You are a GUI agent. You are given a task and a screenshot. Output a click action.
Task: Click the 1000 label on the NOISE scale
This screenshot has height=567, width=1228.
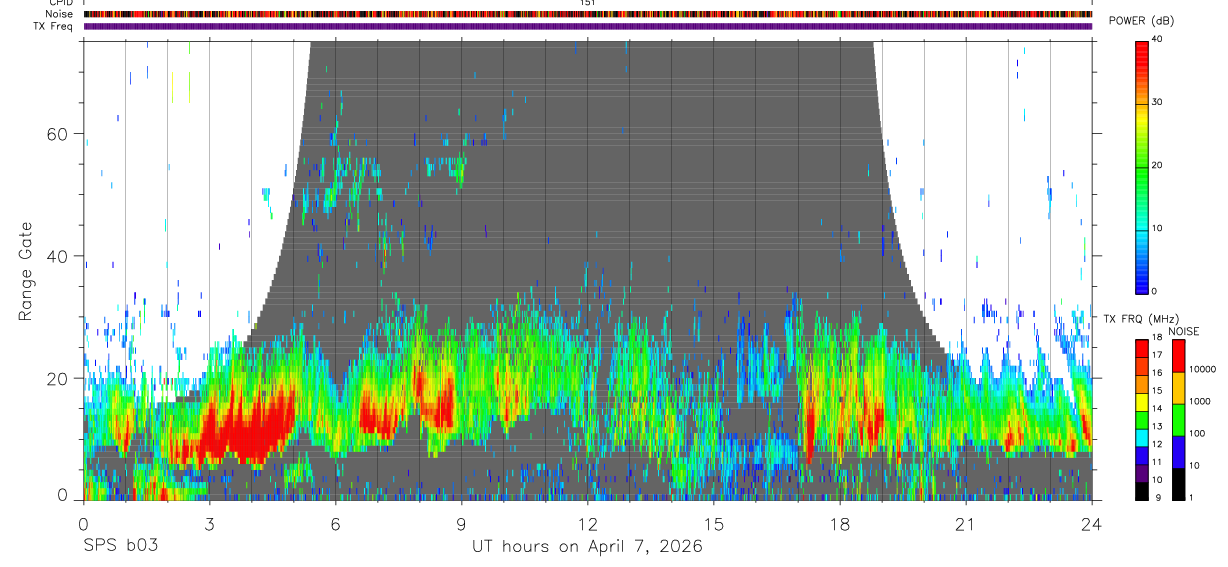1200,401
